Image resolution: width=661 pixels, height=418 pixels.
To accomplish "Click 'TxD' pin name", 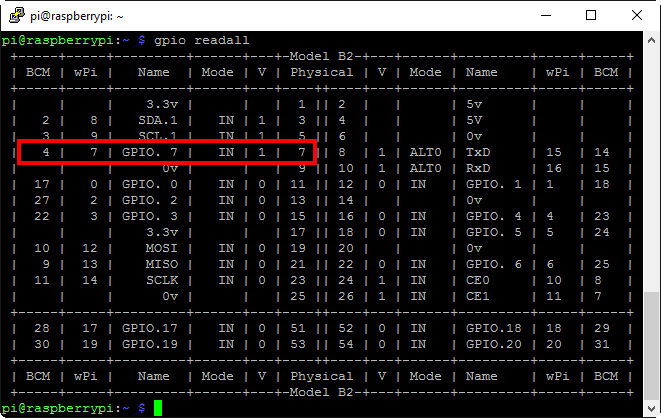I will [x=478, y=152].
